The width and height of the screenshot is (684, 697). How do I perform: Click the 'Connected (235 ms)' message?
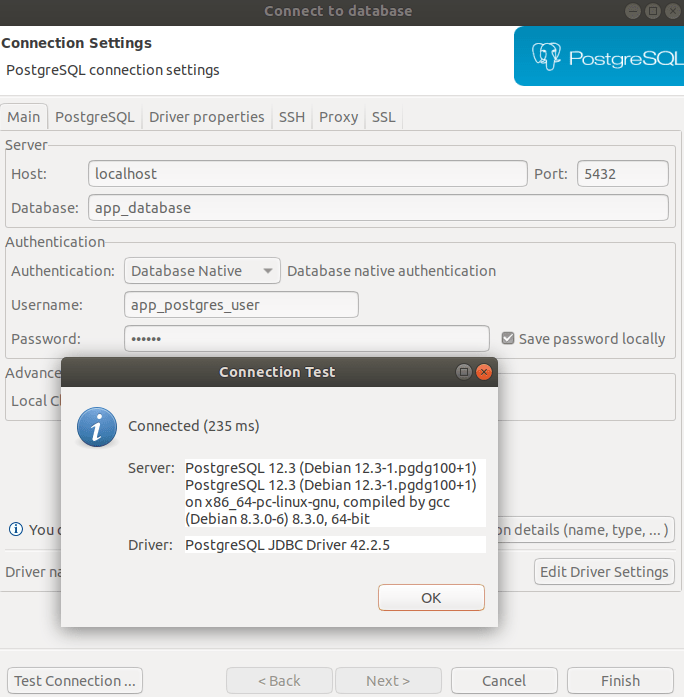[x=194, y=426]
